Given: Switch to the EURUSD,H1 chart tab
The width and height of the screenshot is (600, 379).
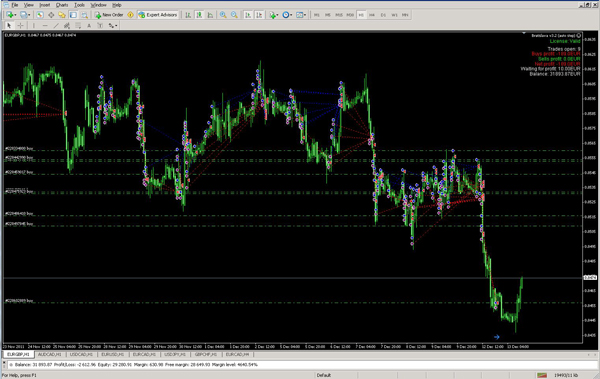Looking at the screenshot, I should (x=112, y=354).
